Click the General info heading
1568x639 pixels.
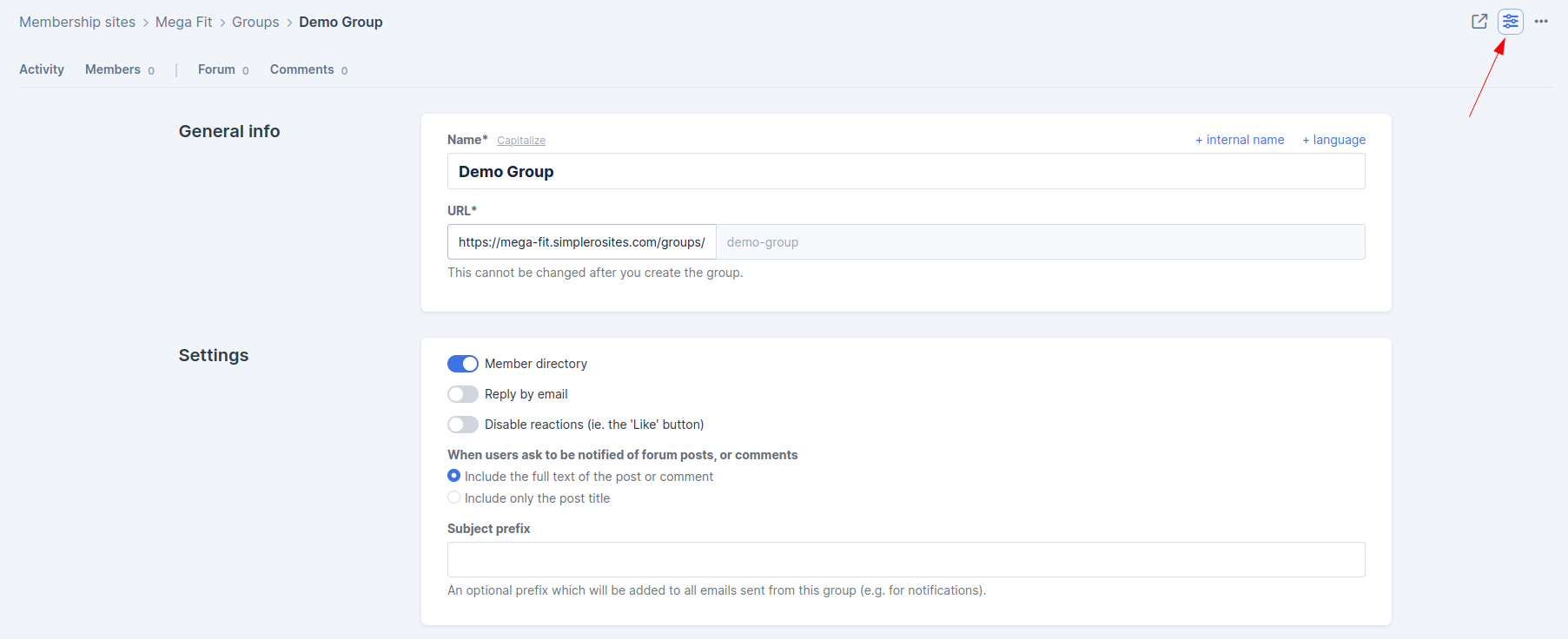pos(229,131)
